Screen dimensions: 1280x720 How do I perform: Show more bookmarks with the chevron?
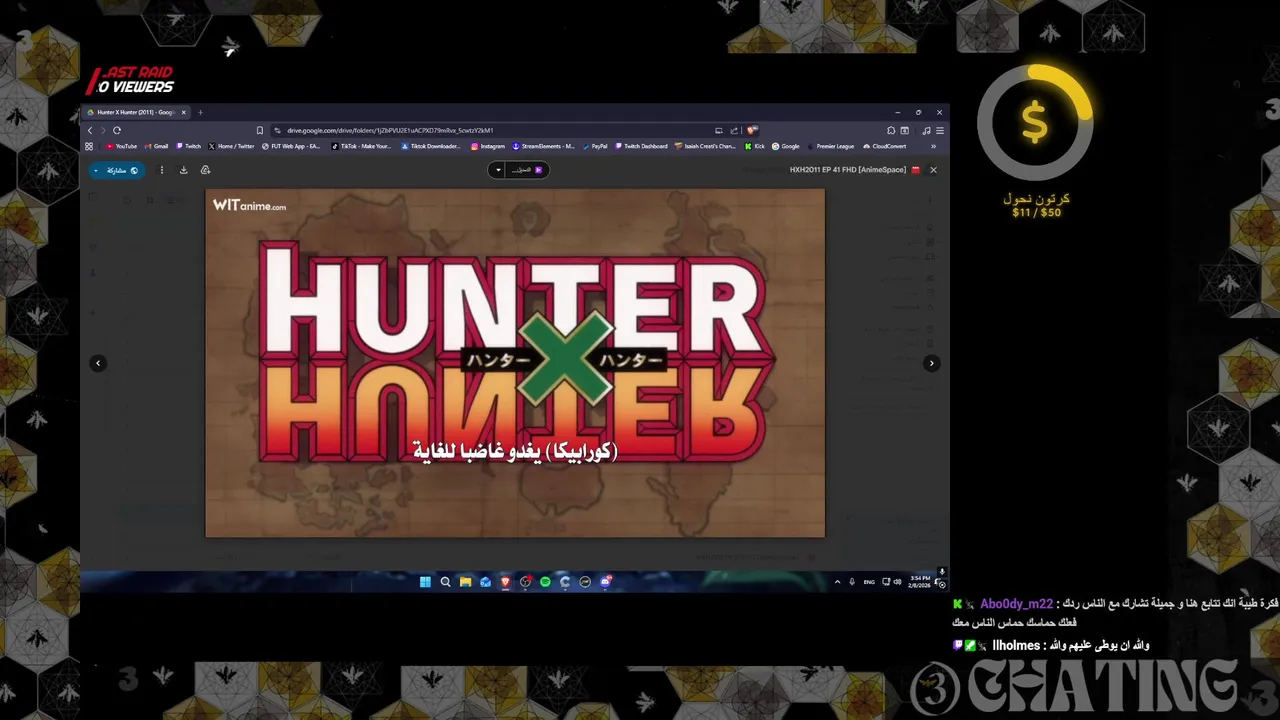(933, 146)
